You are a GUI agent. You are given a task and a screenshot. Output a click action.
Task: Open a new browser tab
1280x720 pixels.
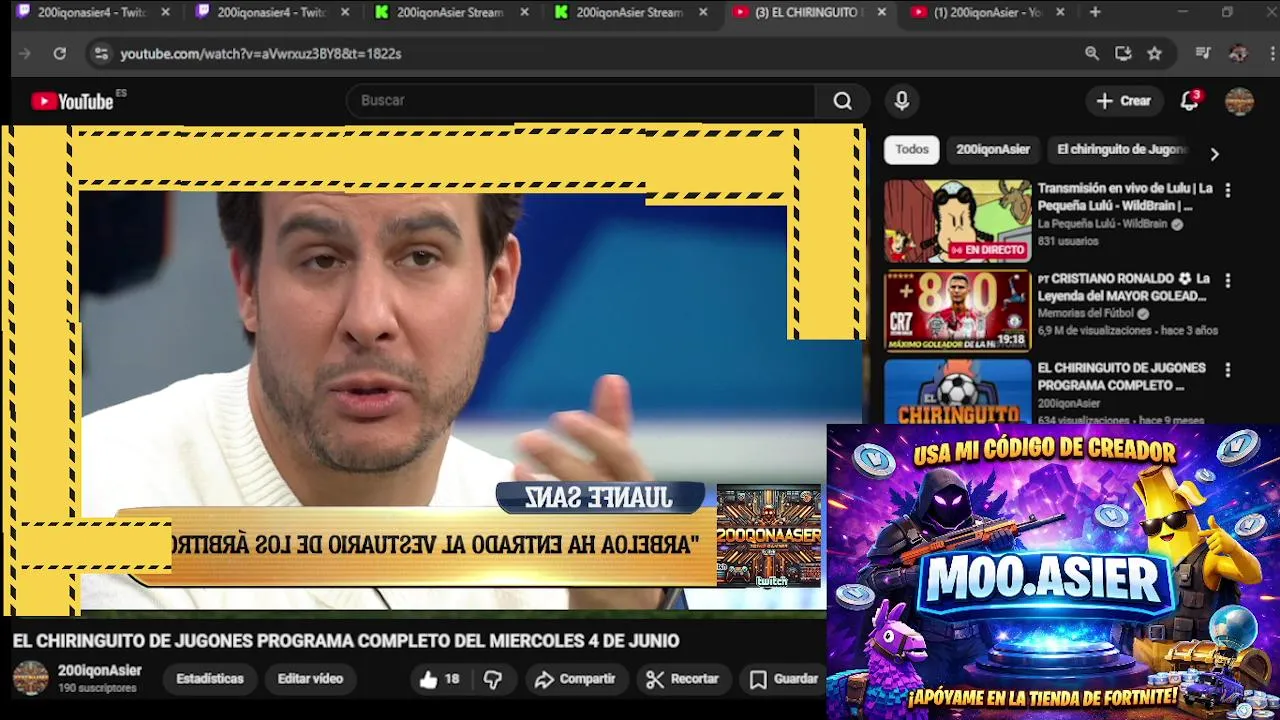point(1095,13)
